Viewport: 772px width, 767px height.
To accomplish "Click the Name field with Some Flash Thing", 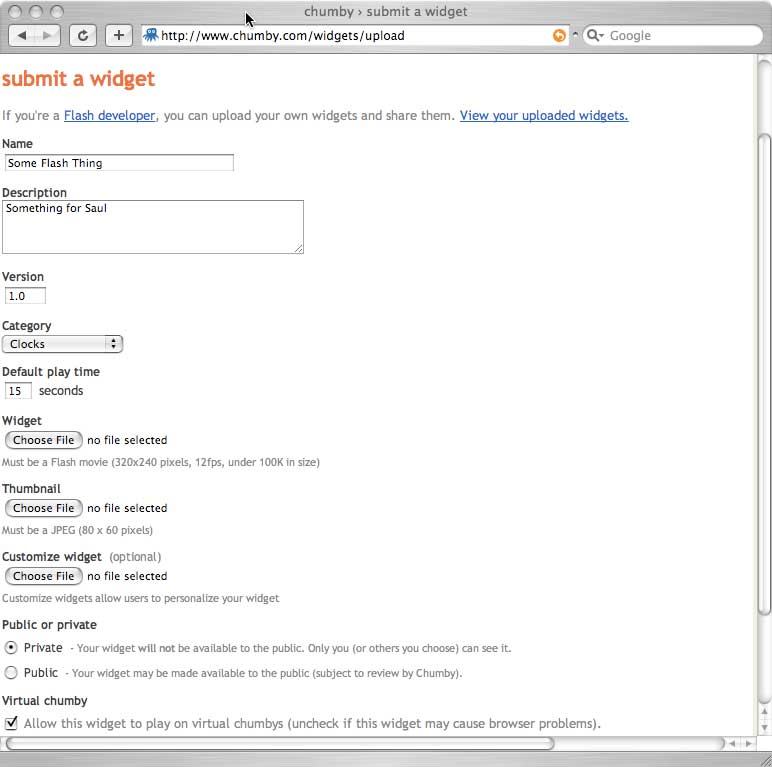I will tap(119, 163).
